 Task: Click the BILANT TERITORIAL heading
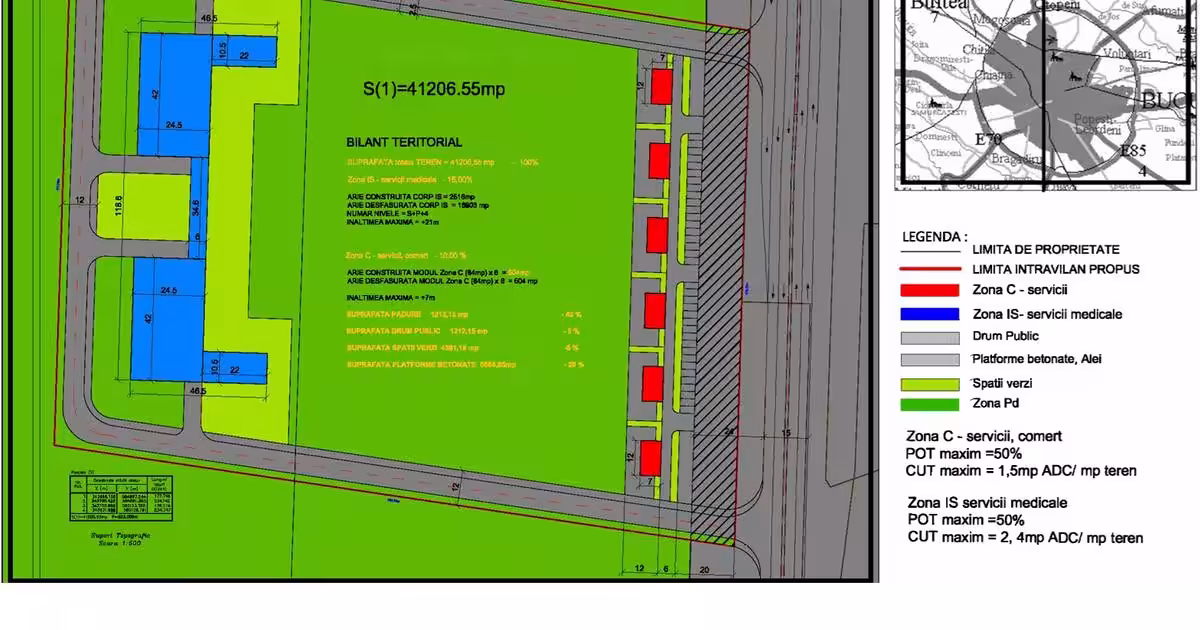401,142
